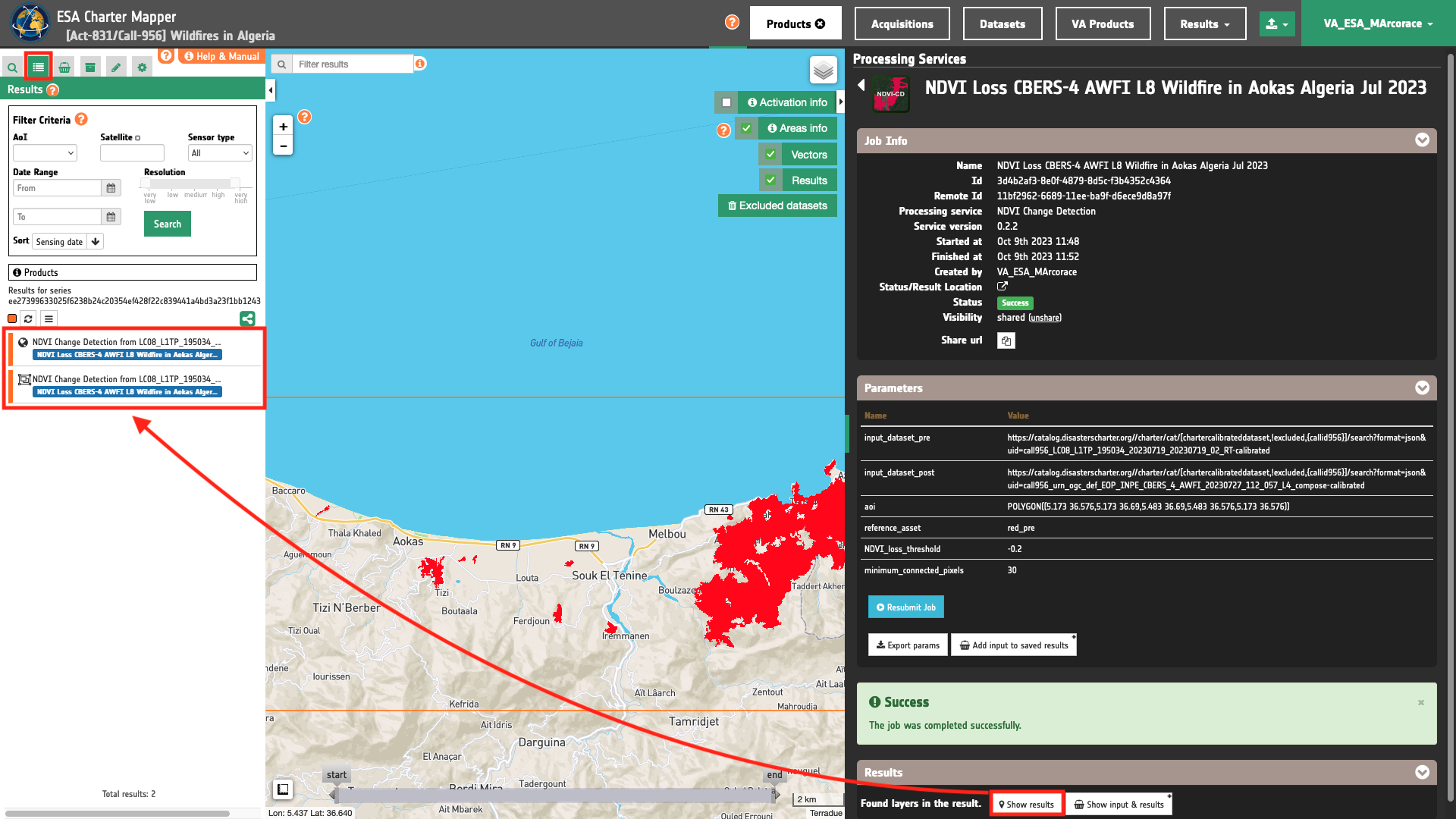Open the archive box icon tab
This screenshot has height=819, width=1456.
[x=90, y=67]
